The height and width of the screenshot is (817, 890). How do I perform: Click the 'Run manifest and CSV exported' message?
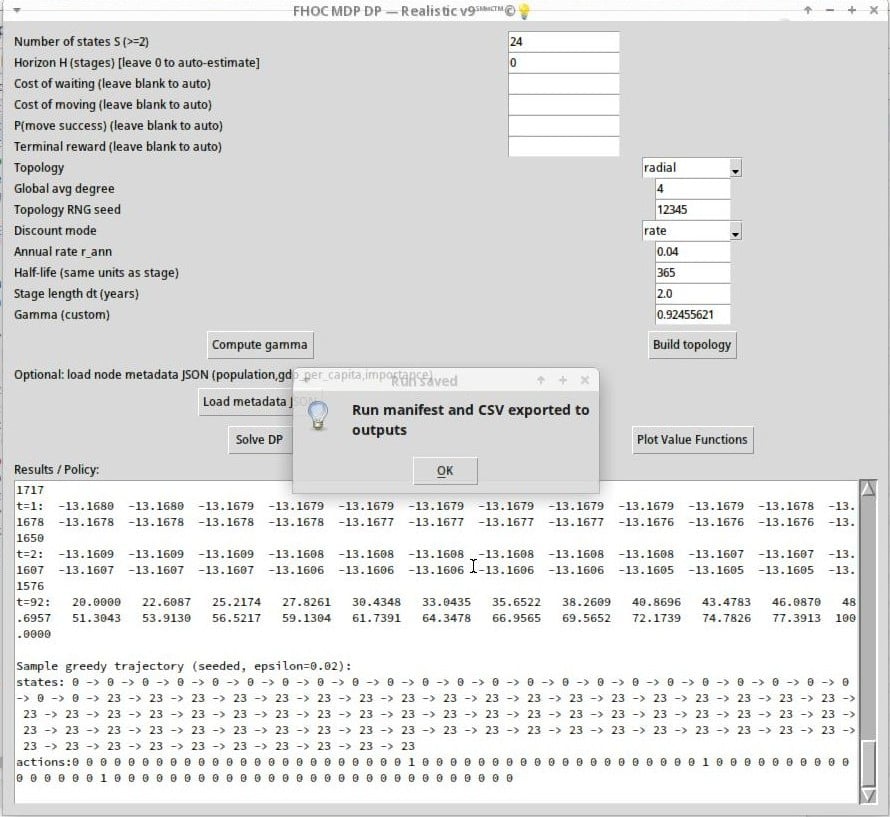tap(471, 420)
